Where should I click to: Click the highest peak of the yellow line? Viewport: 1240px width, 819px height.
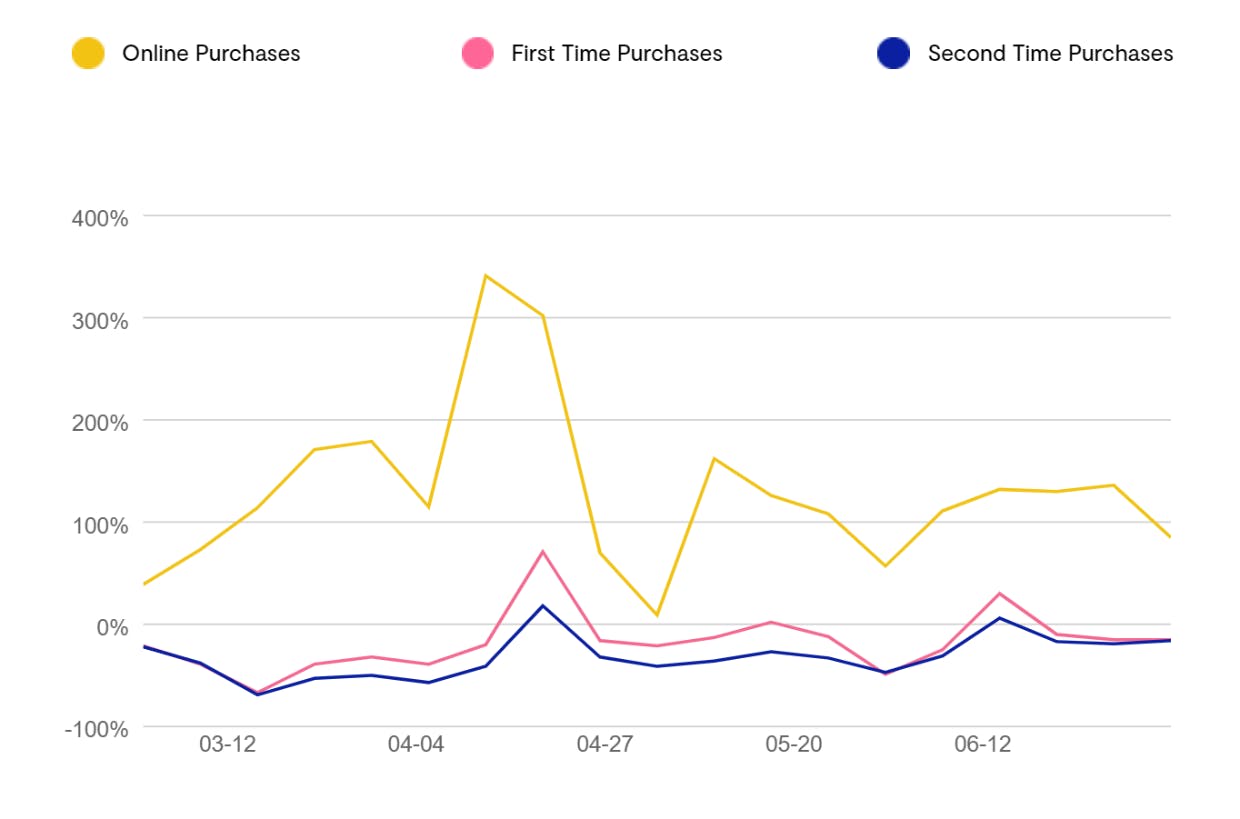pos(485,275)
